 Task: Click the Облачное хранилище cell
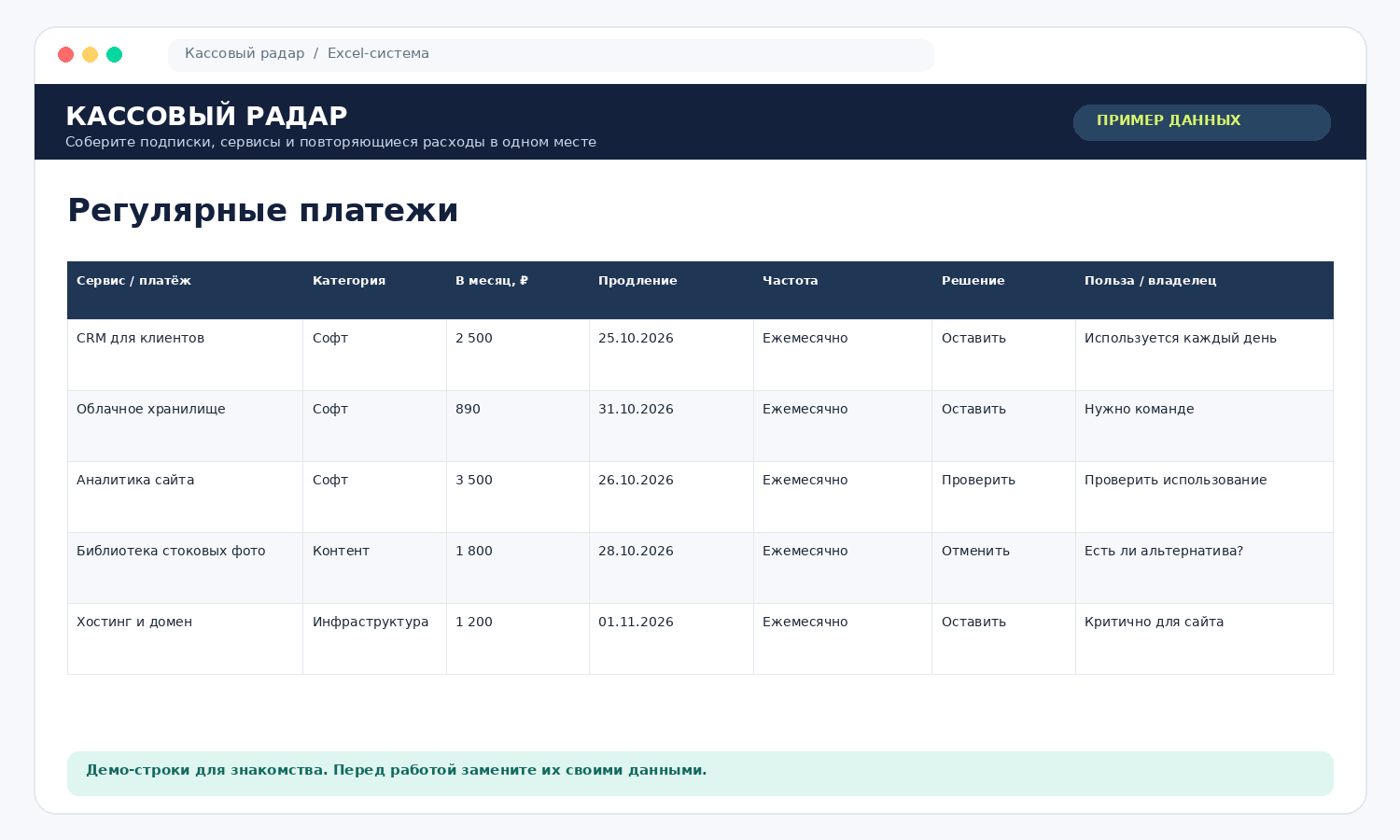pos(185,426)
